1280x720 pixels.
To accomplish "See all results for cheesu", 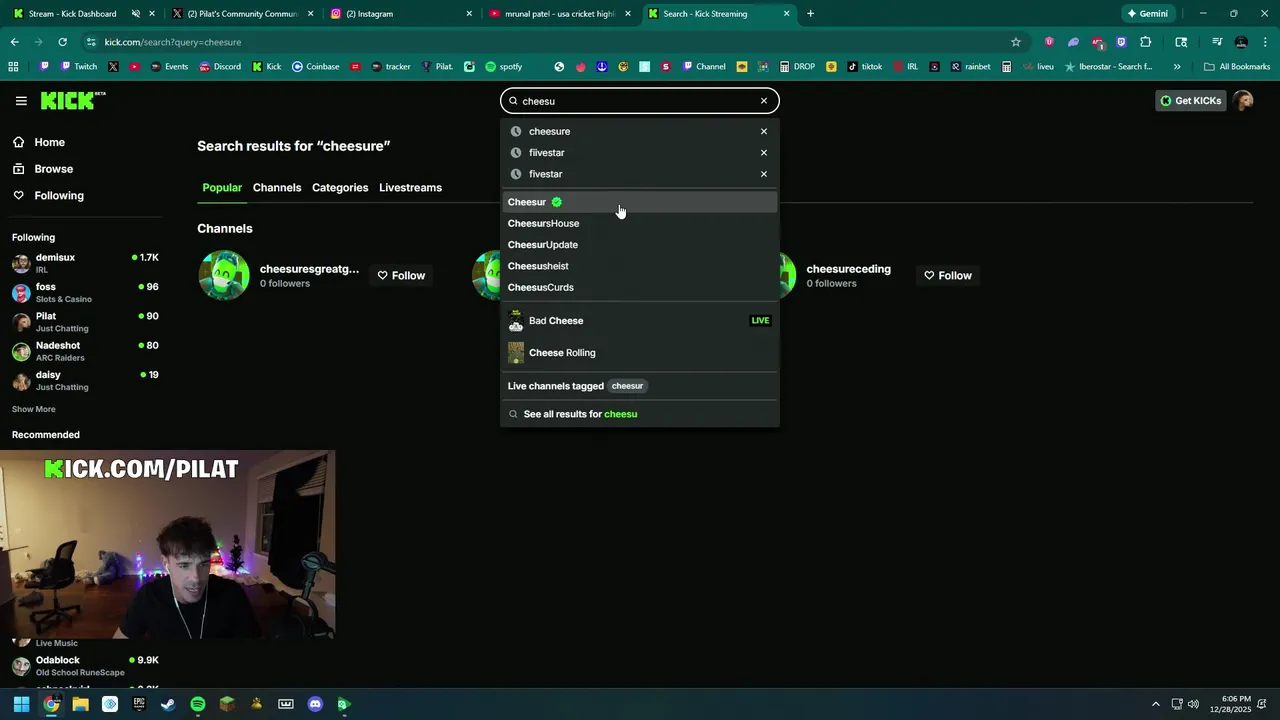I will 640,414.
